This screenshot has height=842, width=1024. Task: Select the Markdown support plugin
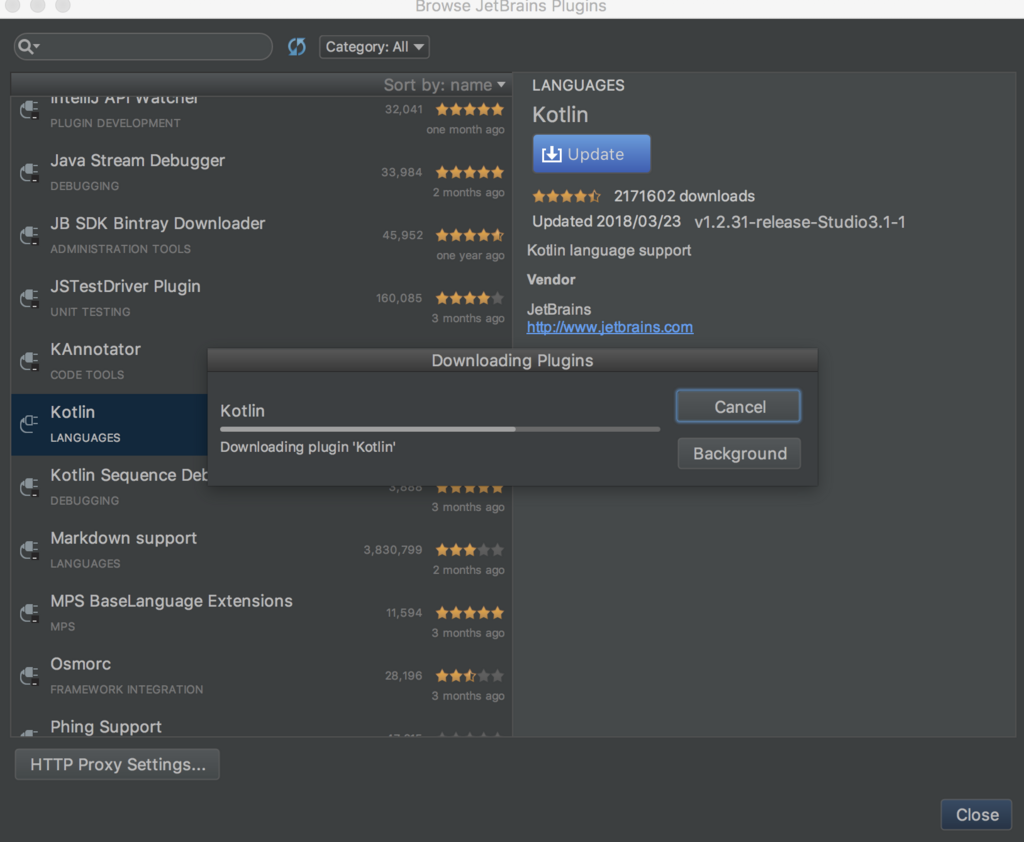261,551
